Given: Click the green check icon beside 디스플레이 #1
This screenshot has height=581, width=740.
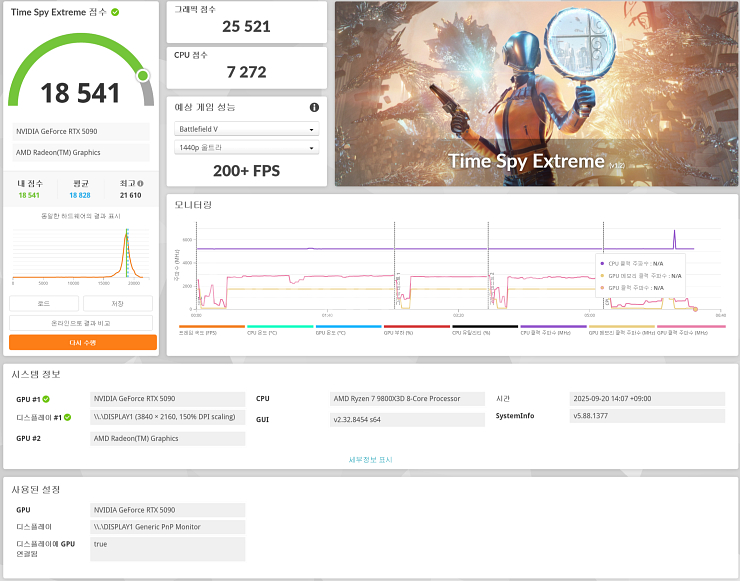Looking at the screenshot, I should point(67,417).
